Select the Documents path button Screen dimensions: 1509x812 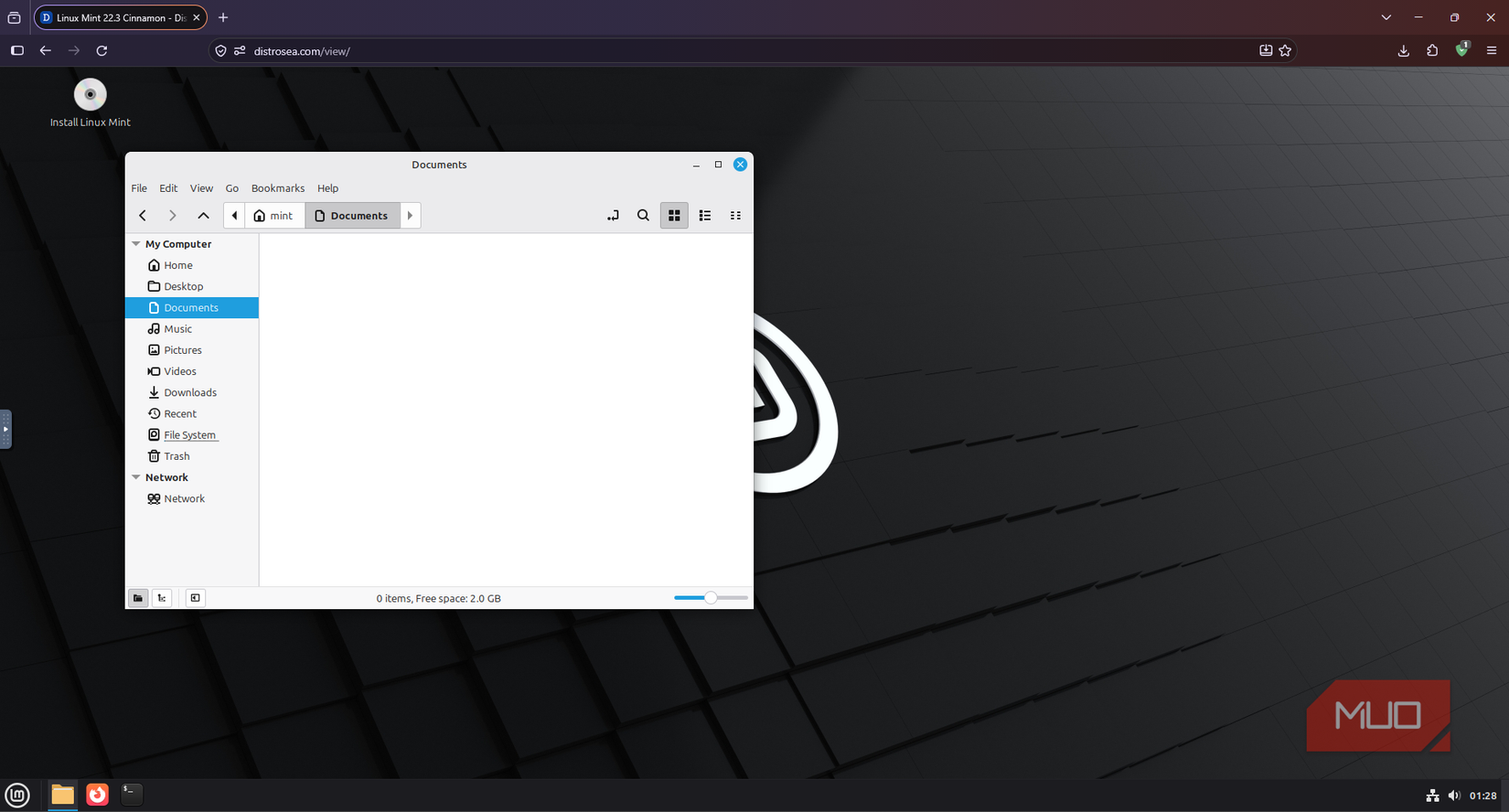click(x=352, y=216)
